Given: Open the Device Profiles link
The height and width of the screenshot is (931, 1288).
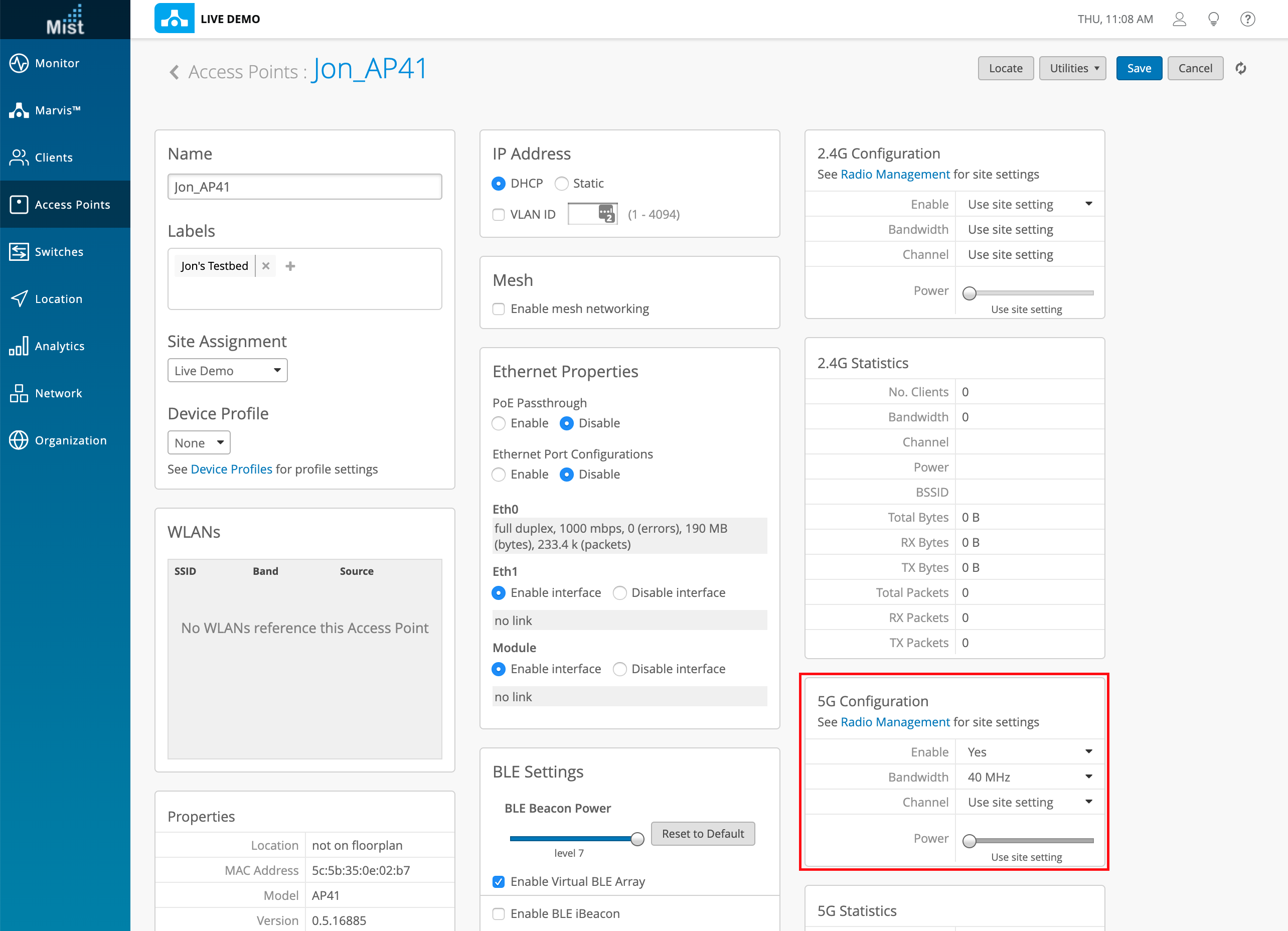Looking at the screenshot, I should (231, 469).
